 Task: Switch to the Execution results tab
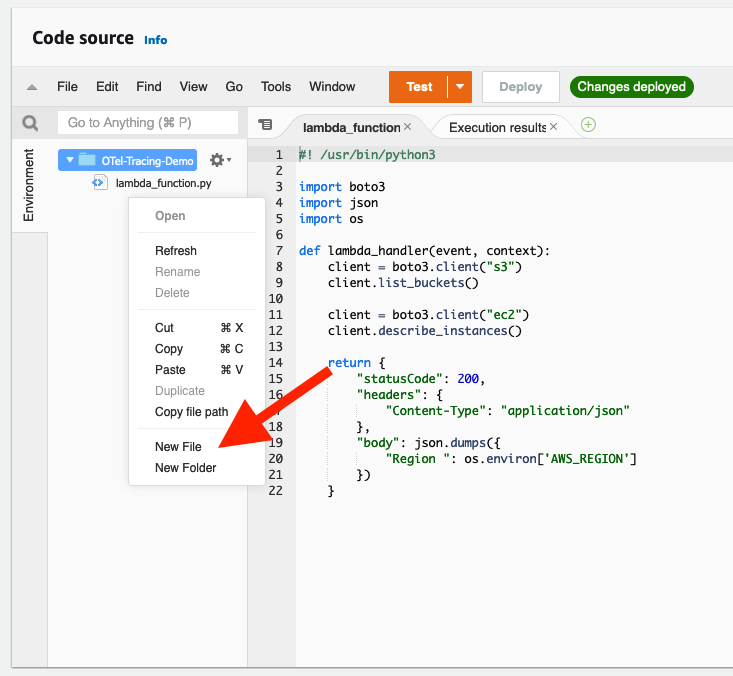tap(497, 127)
